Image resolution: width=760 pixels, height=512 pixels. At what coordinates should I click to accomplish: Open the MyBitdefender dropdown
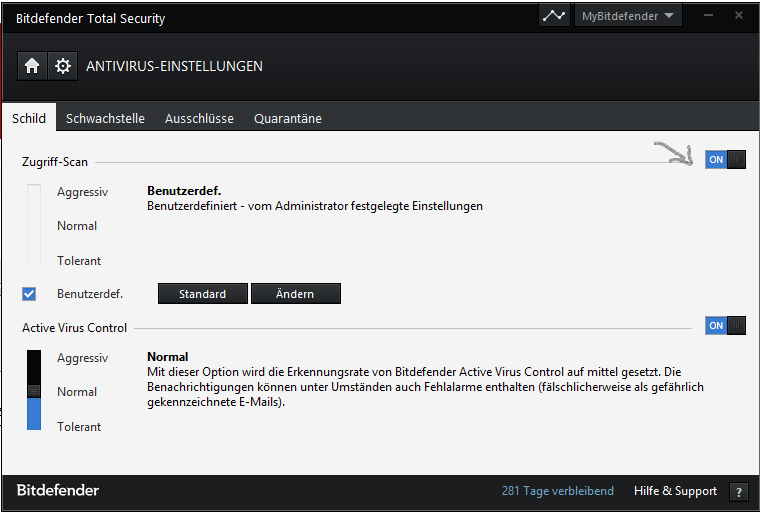click(628, 16)
